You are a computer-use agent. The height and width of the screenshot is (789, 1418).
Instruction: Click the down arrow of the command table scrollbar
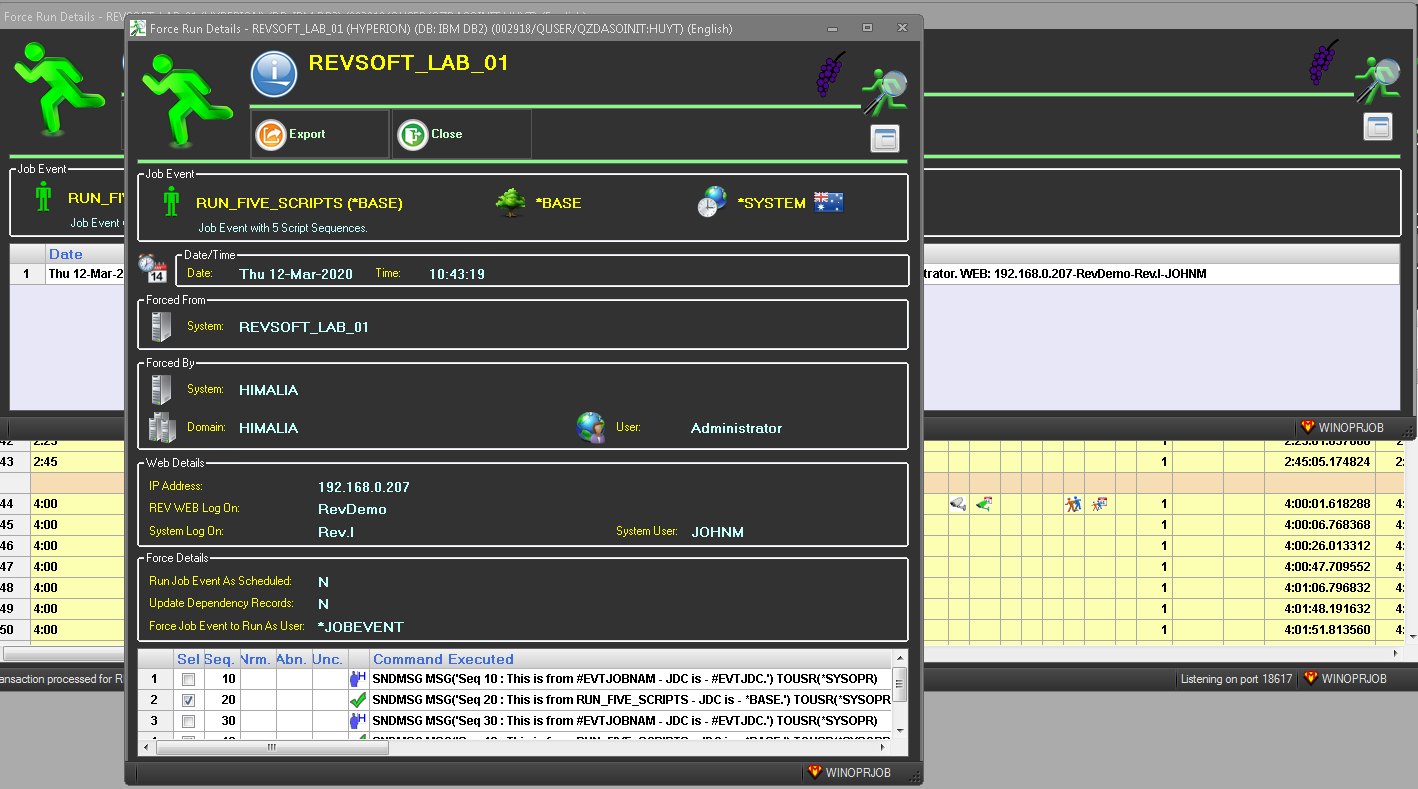pos(900,730)
